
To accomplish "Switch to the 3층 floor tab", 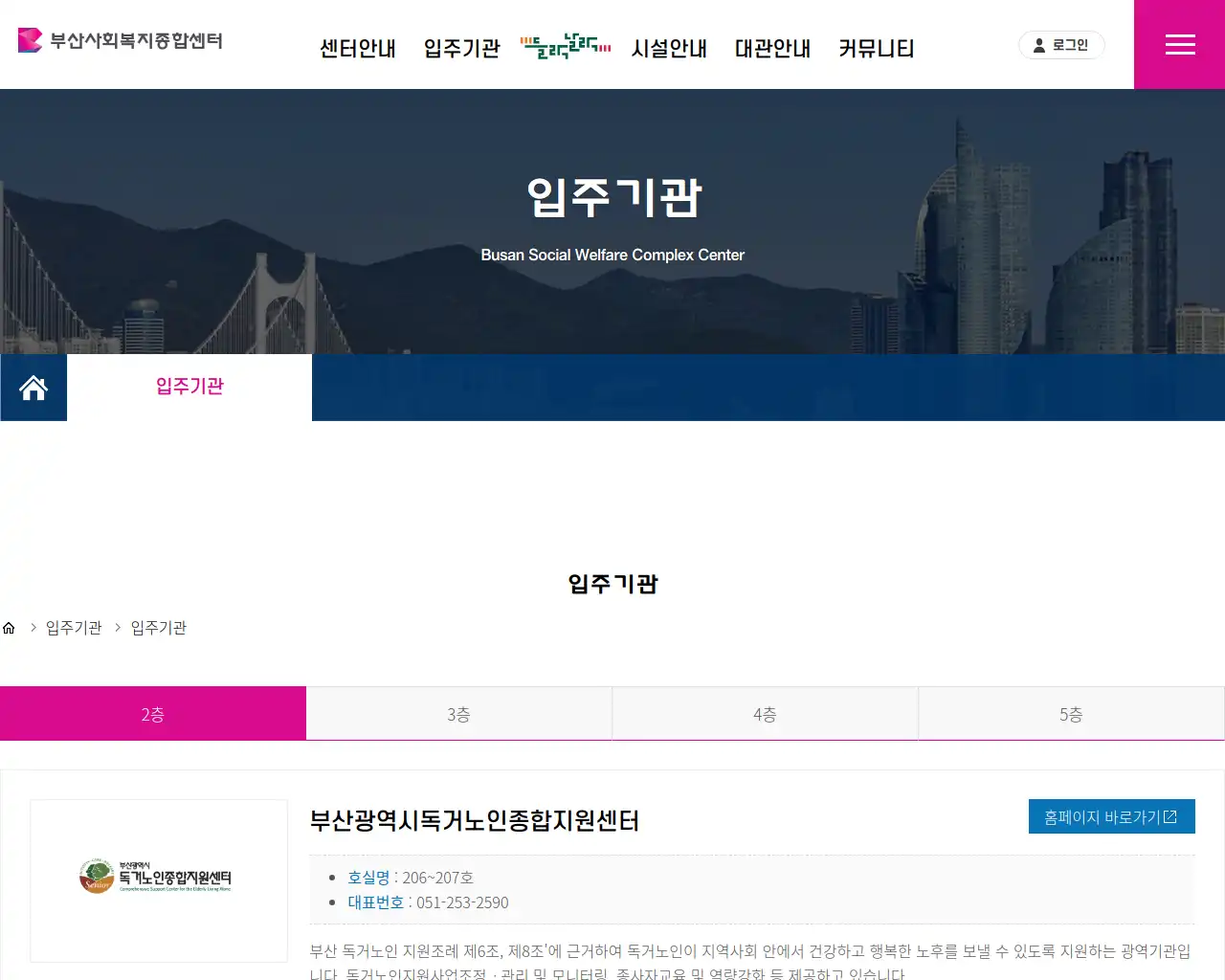I will pyautogui.click(x=458, y=712).
